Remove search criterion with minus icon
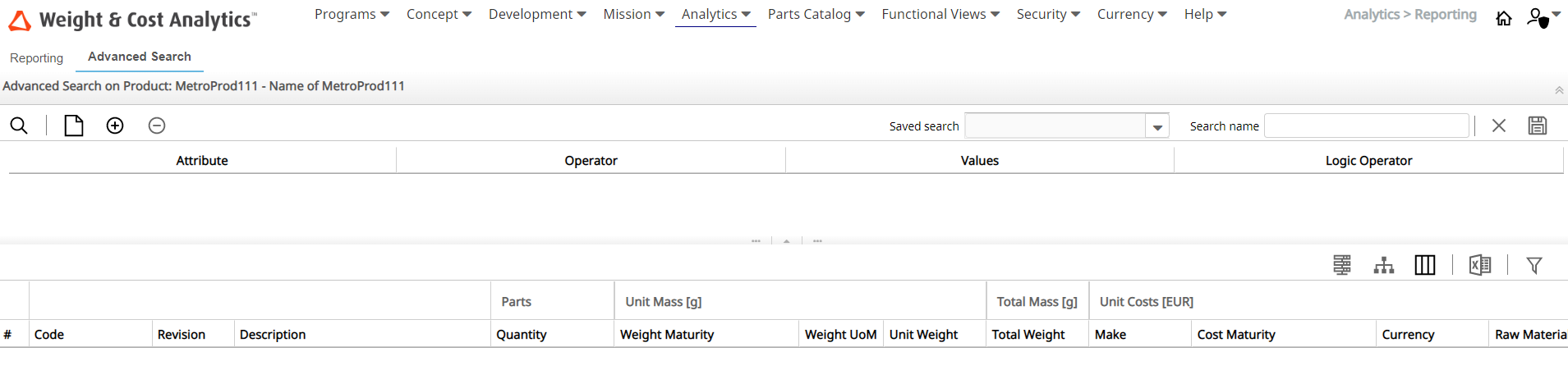The height and width of the screenshot is (370, 1568). pos(157,126)
